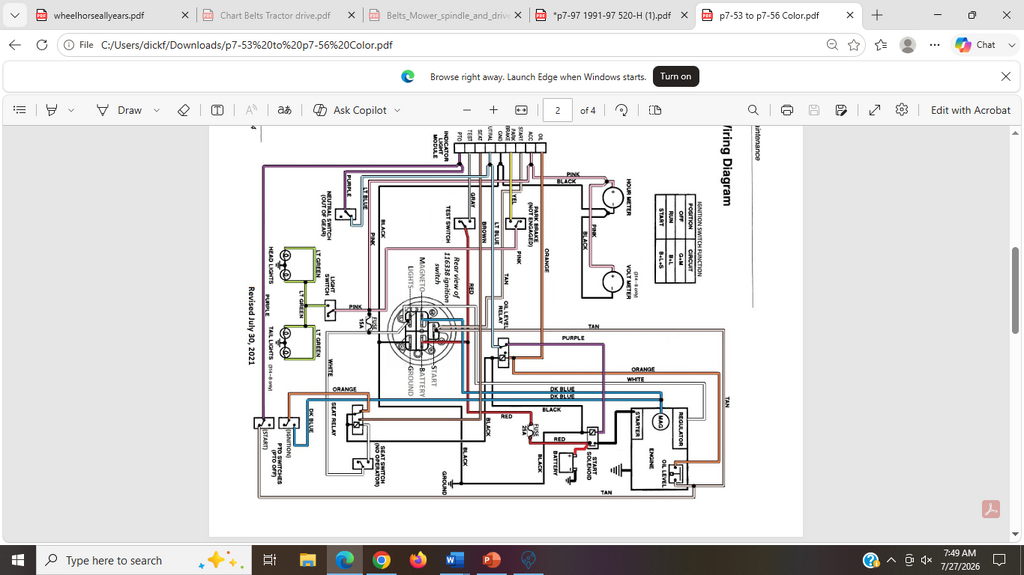The image size is (1024, 575).
Task: Toggle the muted volume icon
Action: pyautogui.click(x=926, y=560)
